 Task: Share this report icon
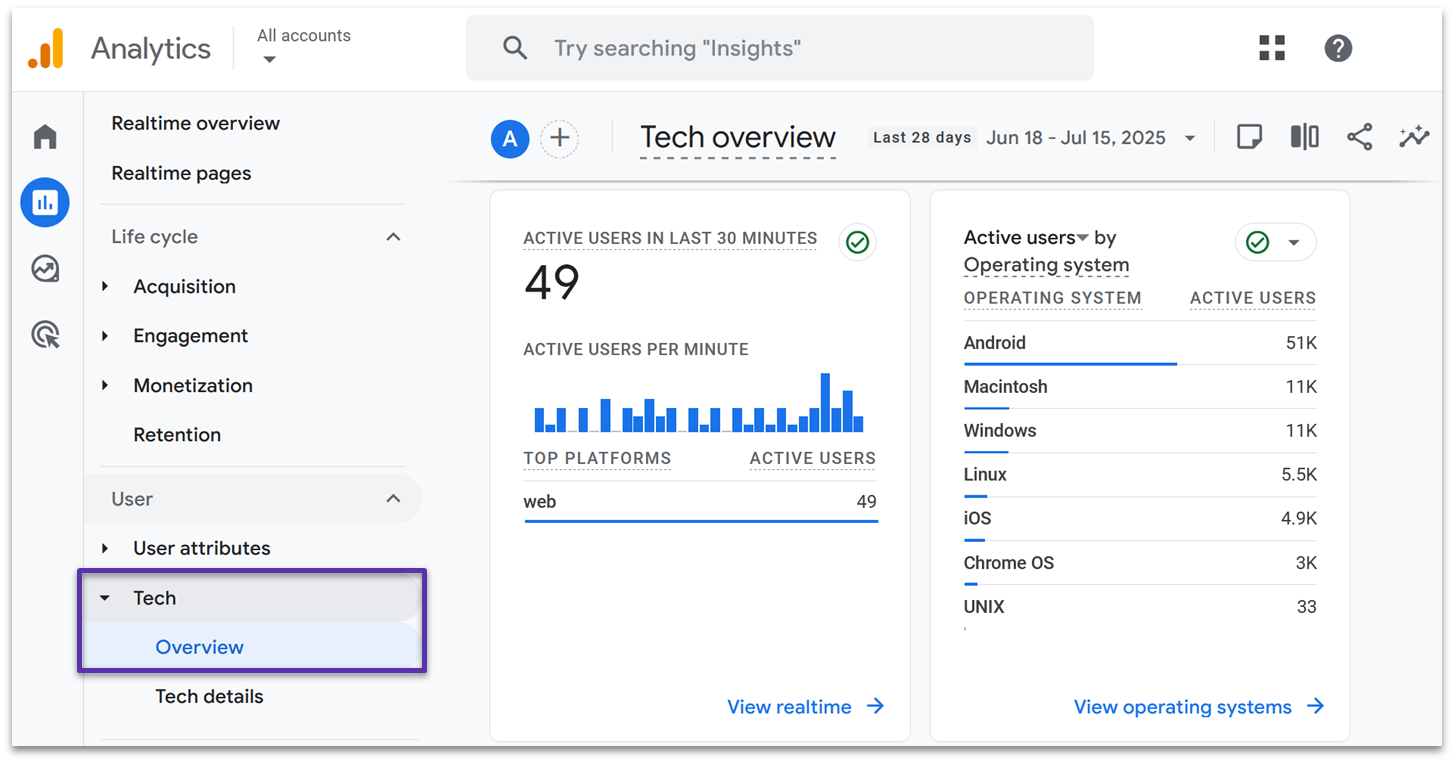(1359, 137)
